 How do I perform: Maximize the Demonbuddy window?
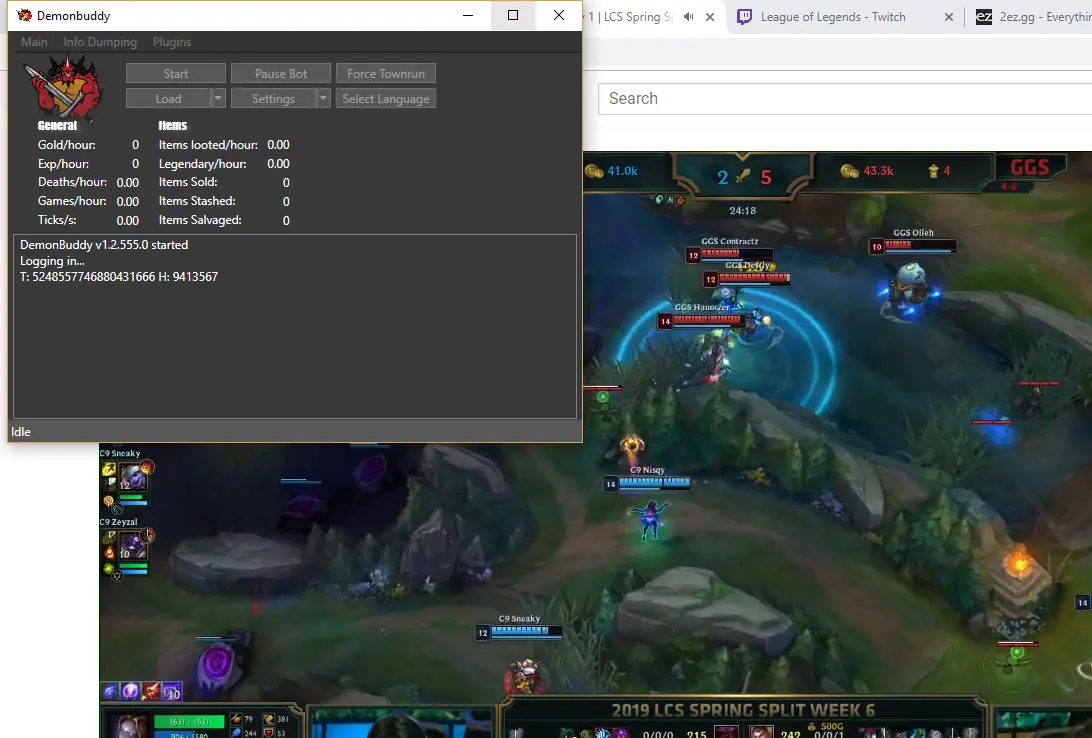513,15
